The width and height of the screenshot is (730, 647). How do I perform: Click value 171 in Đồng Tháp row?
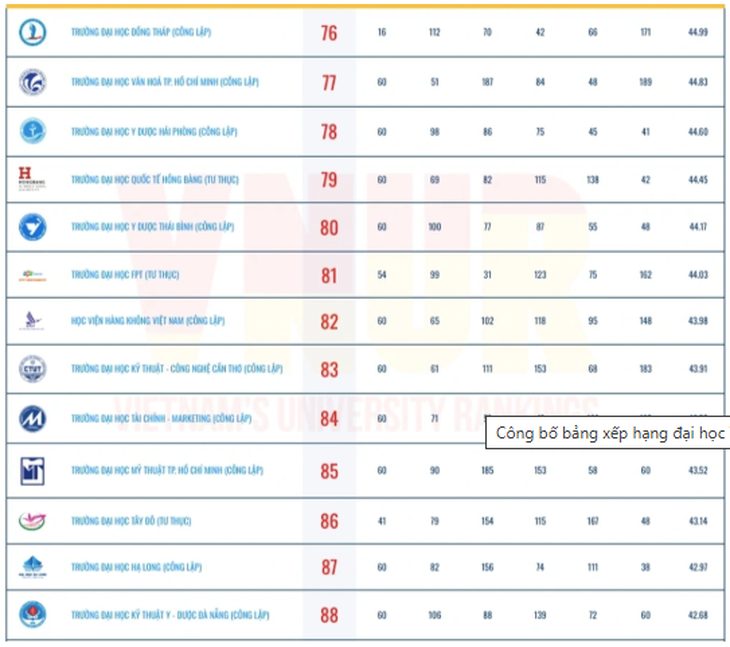[x=645, y=32]
